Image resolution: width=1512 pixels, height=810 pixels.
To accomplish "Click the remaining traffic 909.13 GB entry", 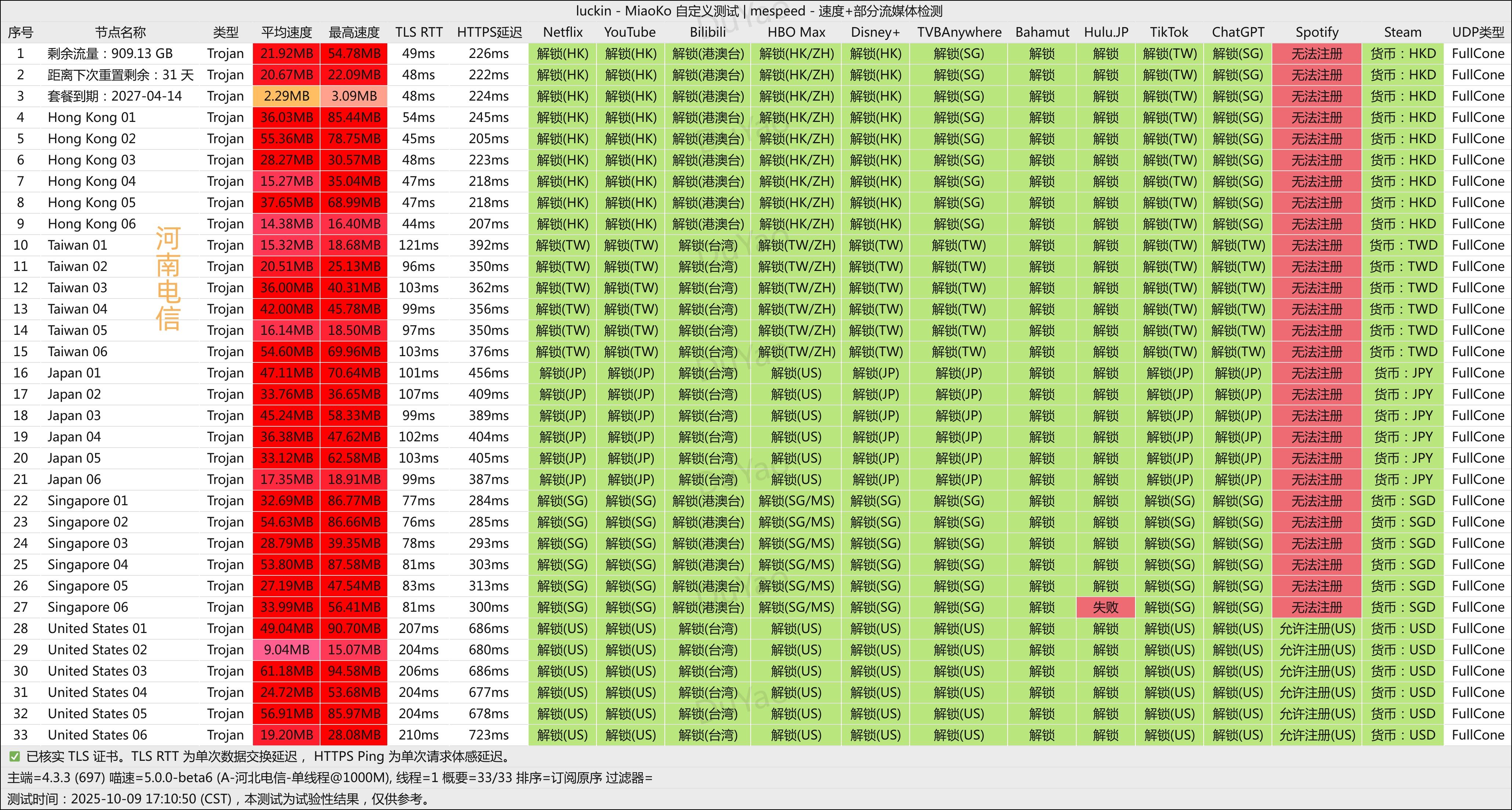I will (110, 53).
